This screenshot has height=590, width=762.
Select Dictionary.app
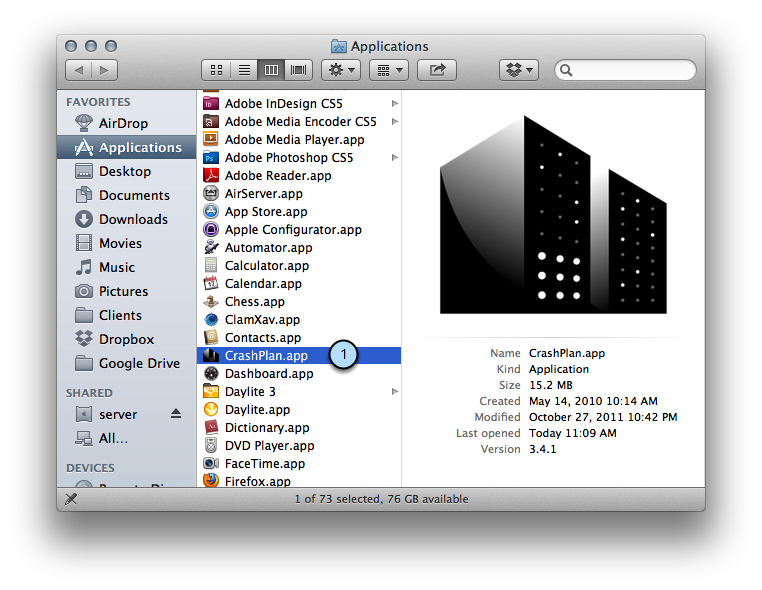coord(299,427)
